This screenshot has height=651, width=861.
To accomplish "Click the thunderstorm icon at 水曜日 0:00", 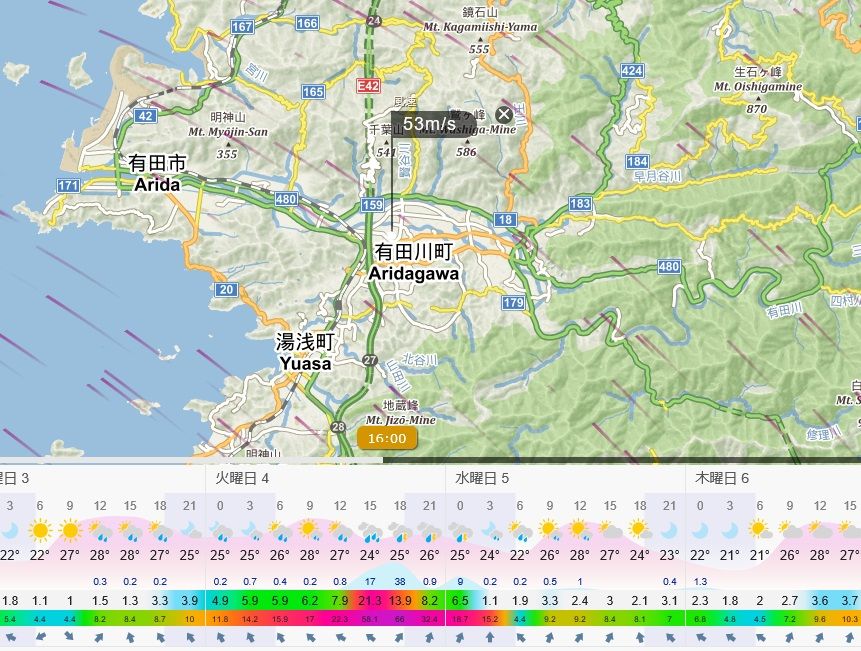I will [460, 531].
